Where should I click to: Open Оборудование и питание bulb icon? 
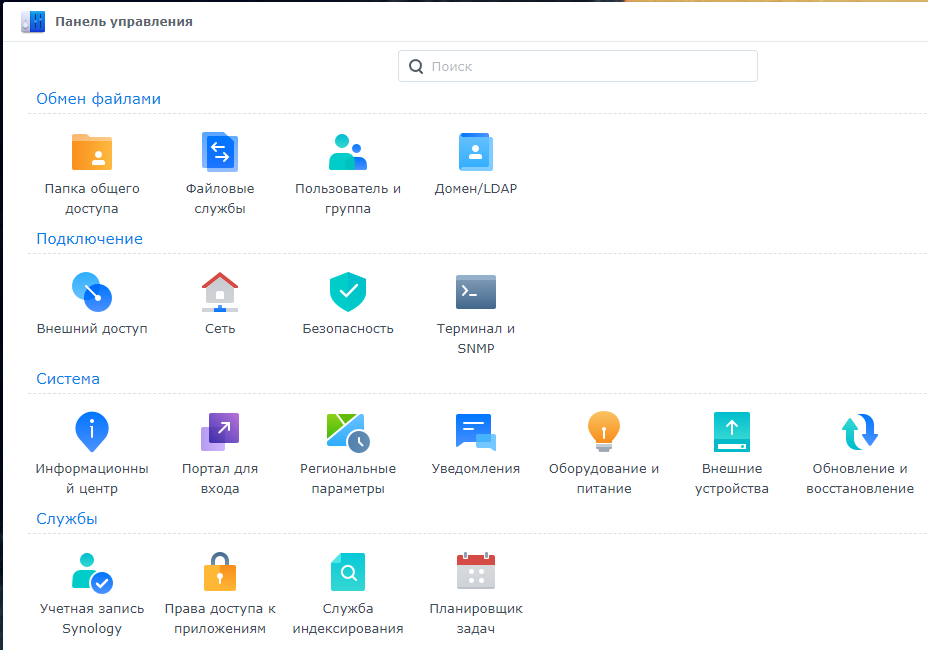click(604, 432)
